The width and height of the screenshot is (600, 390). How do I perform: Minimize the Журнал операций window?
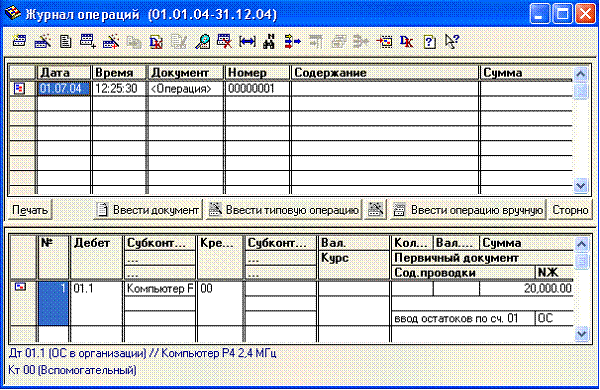coord(539,14)
